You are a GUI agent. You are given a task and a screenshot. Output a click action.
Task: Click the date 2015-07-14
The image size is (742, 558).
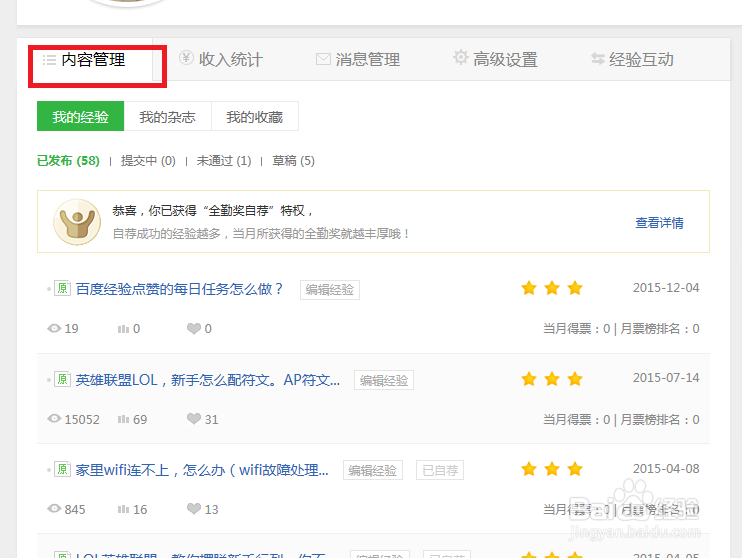click(666, 378)
